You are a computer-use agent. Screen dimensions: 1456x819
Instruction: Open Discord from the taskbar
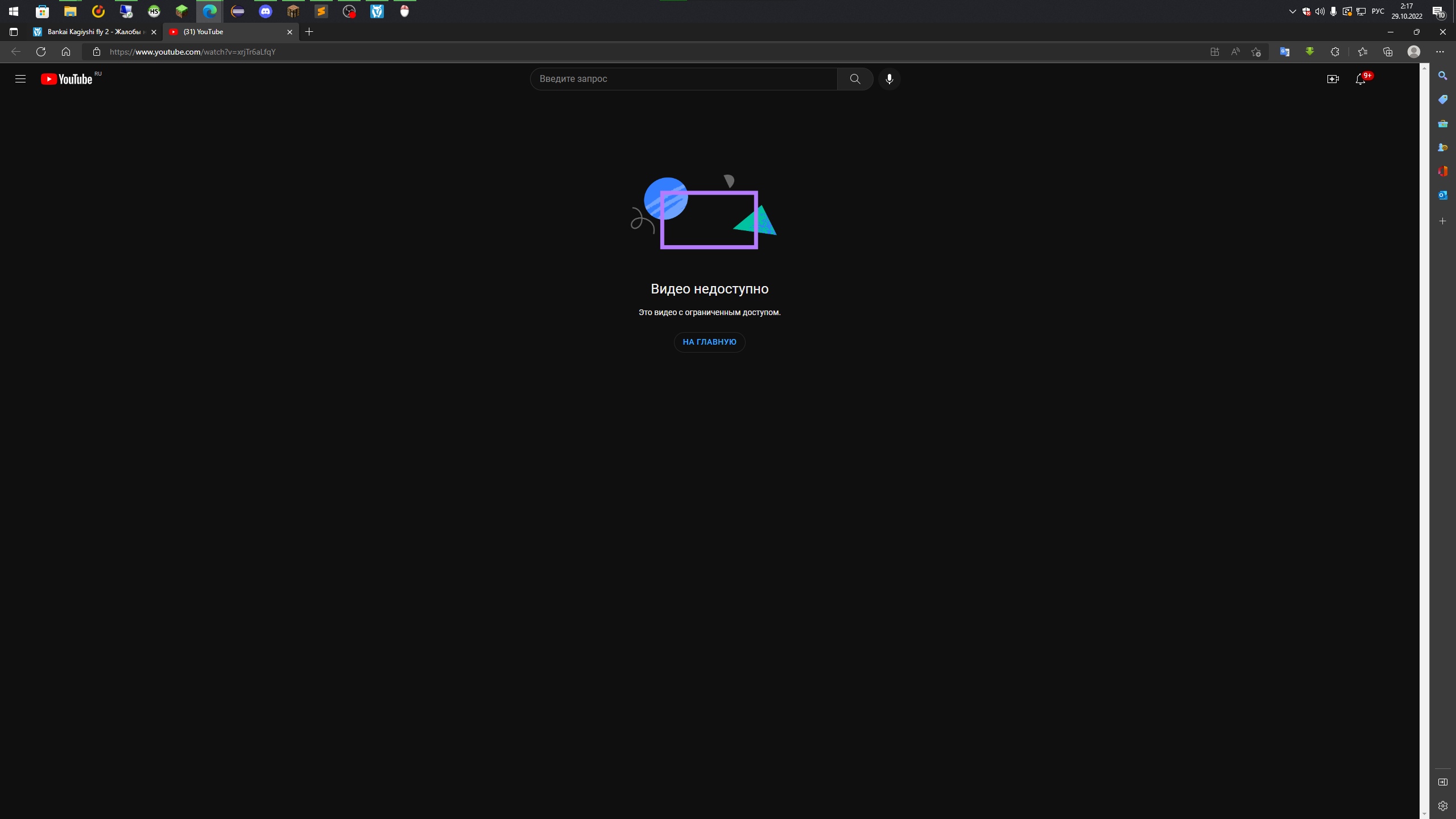pyautogui.click(x=266, y=11)
